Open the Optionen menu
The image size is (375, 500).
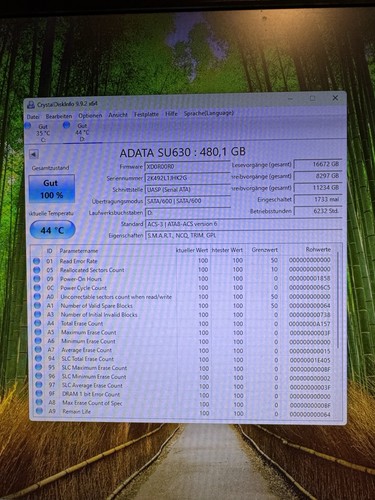(90, 116)
